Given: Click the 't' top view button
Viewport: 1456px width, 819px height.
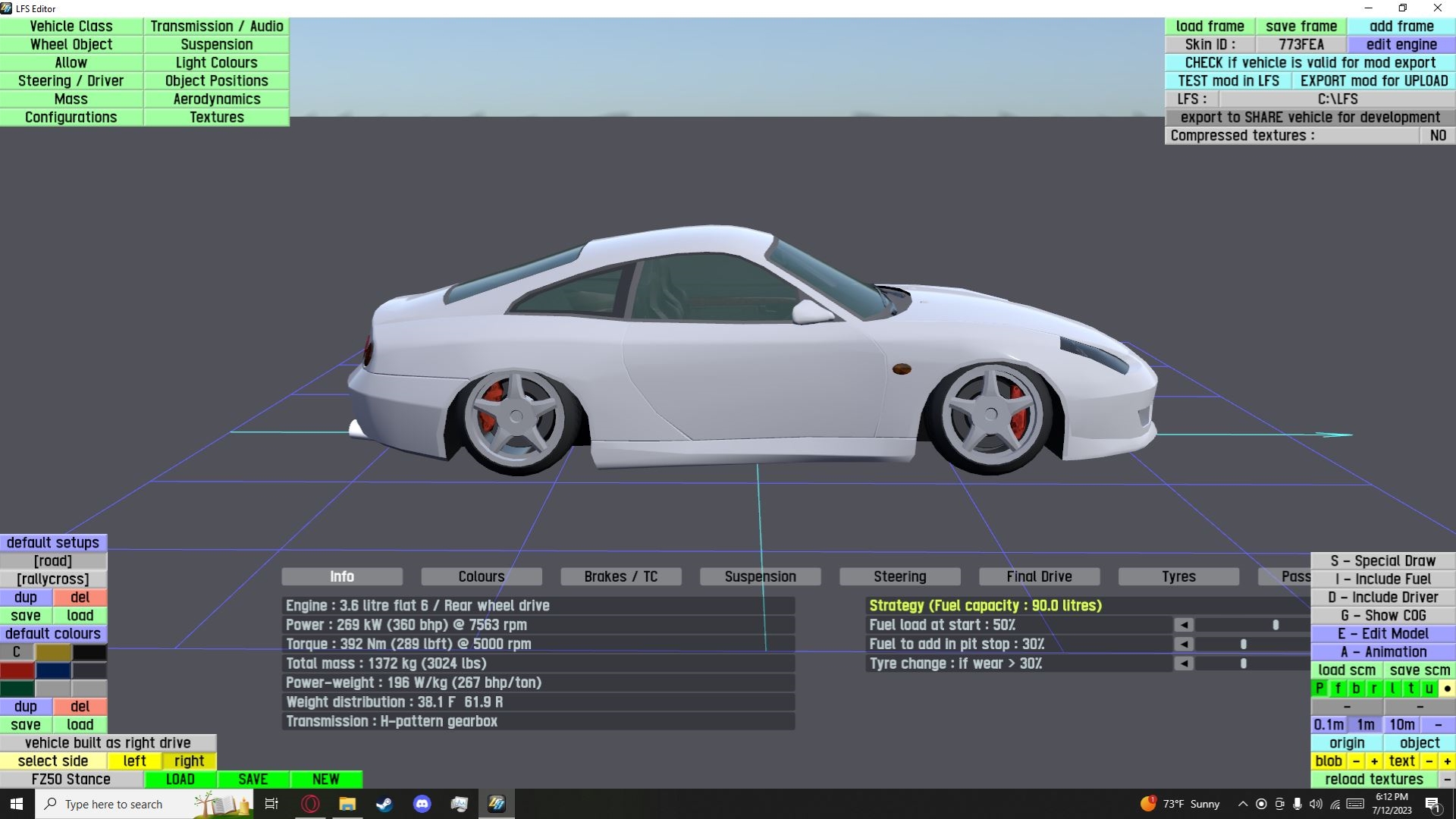Looking at the screenshot, I should 1410,689.
